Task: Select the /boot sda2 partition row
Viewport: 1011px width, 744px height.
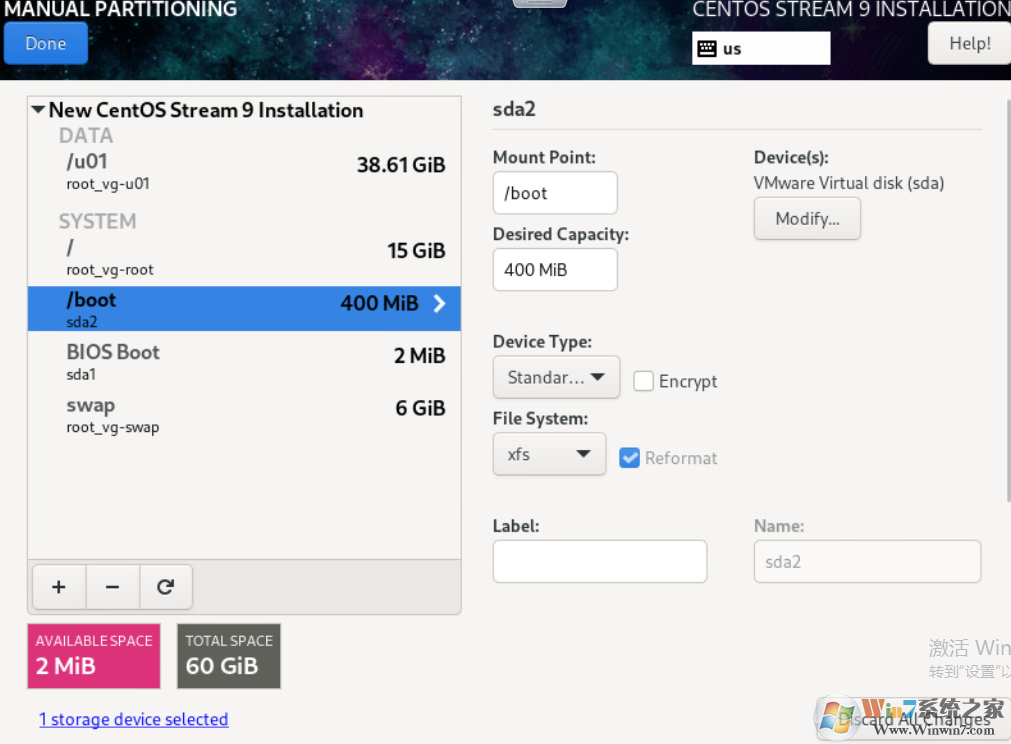Action: pos(244,309)
